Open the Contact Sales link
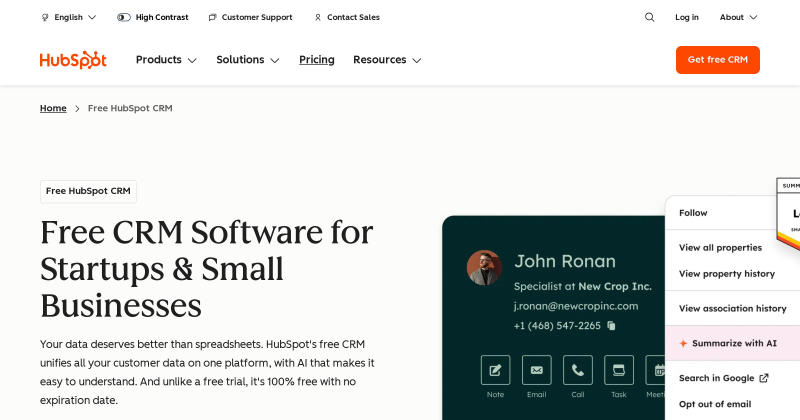 347,17
